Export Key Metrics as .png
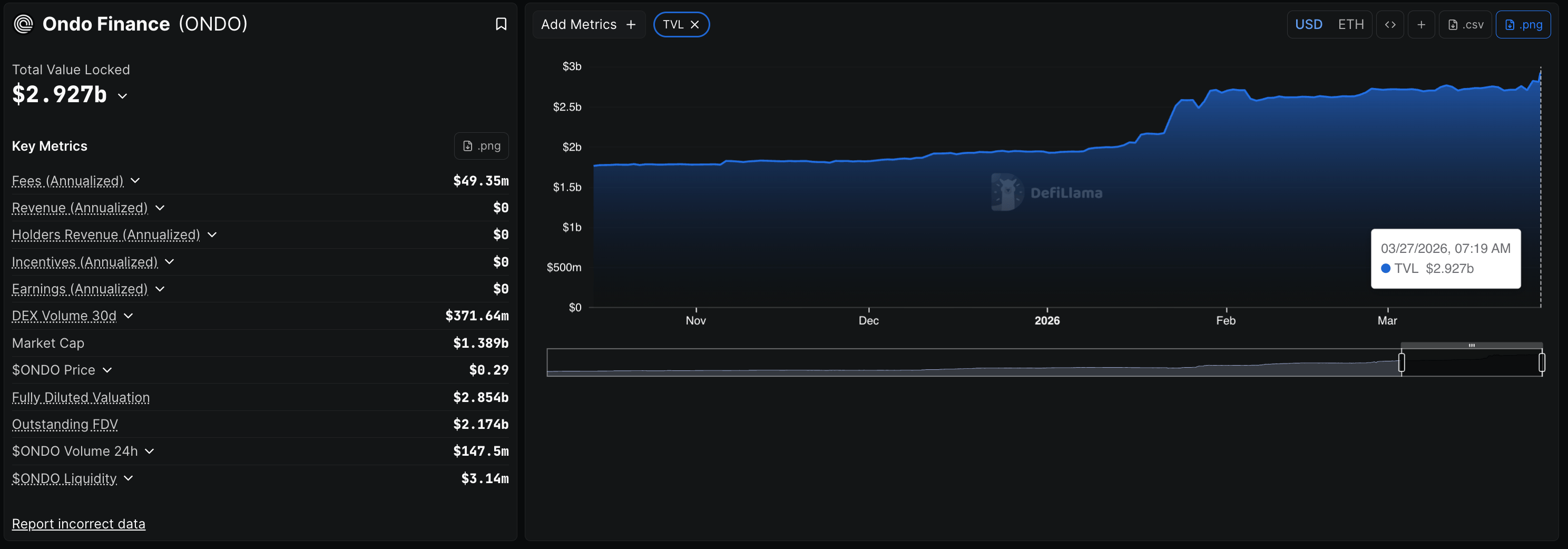This screenshot has height=549, width=1568. click(x=482, y=146)
